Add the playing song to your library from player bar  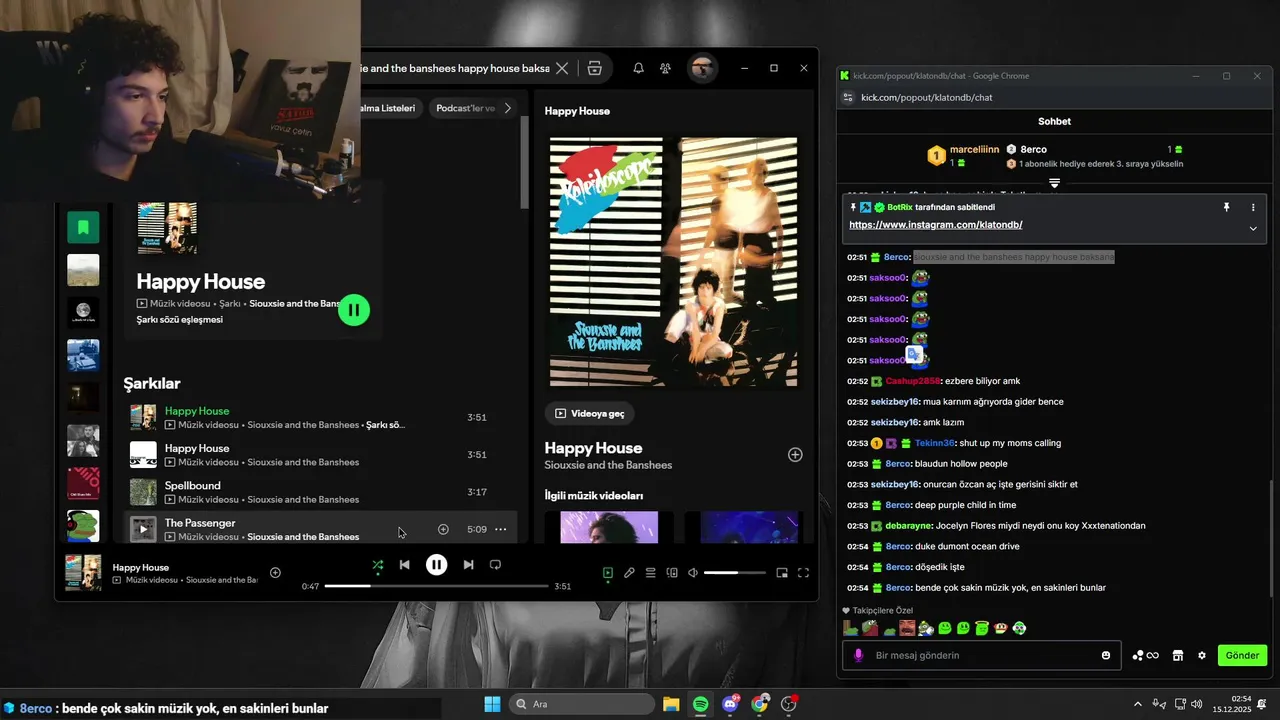coord(275,573)
